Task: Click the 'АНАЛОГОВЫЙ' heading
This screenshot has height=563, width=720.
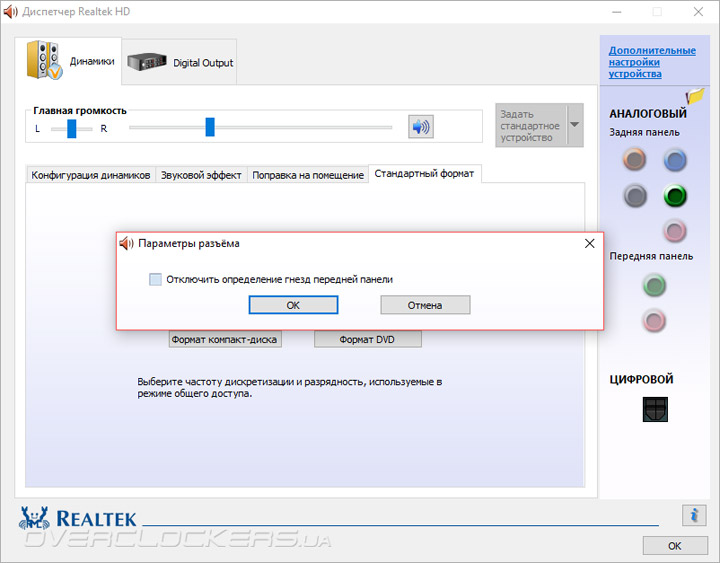Action: [x=648, y=113]
